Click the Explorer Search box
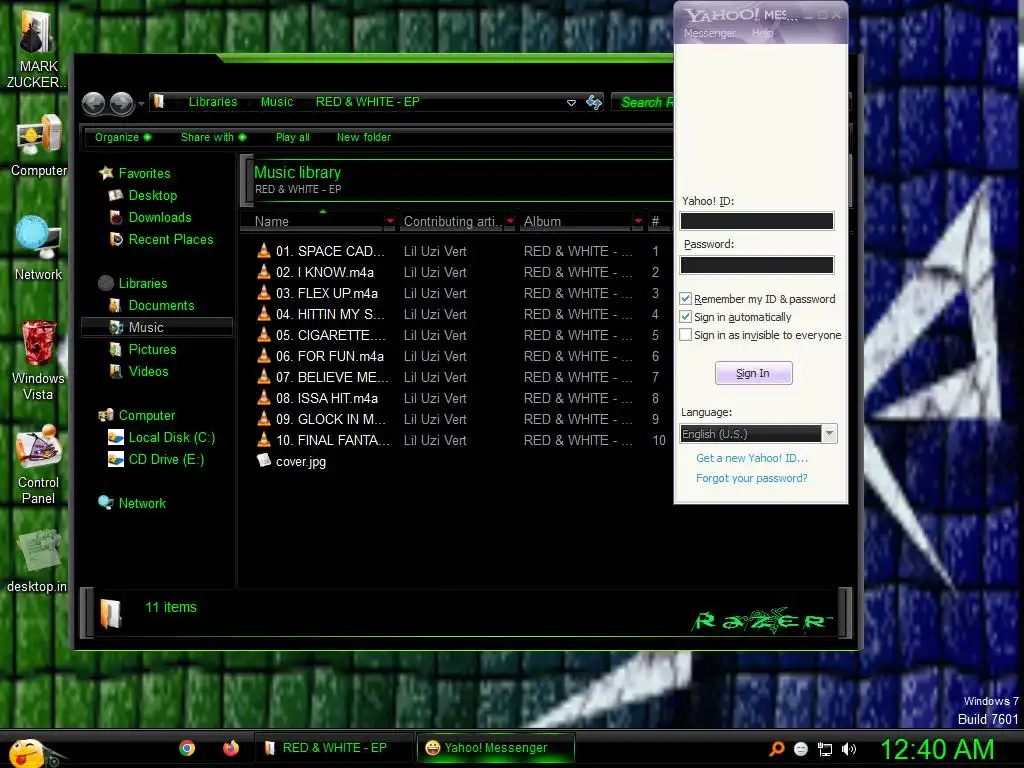The width and height of the screenshot is (1024, 768). click(x=643, y=102)
